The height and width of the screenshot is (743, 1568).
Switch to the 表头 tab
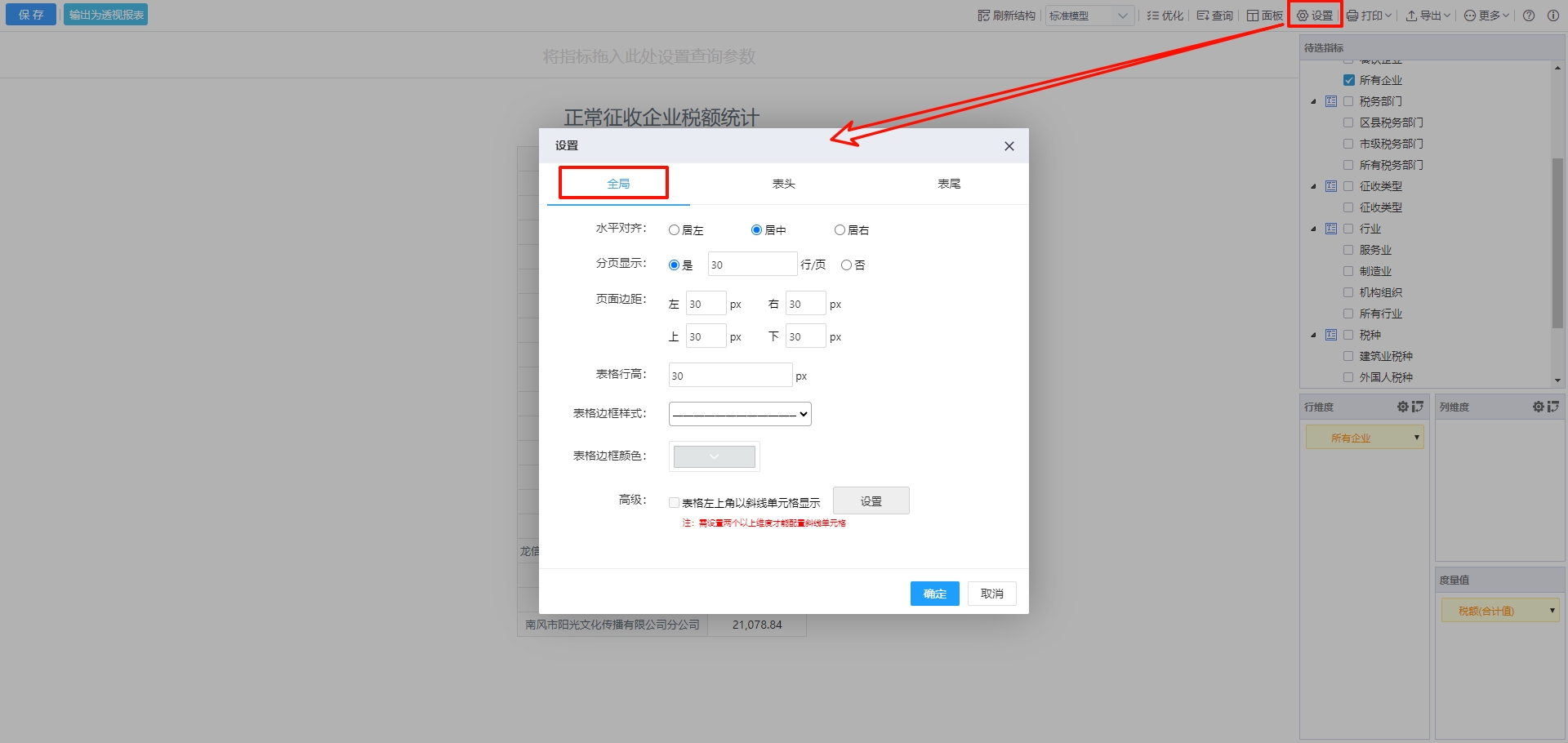click(x=783, y=184)
